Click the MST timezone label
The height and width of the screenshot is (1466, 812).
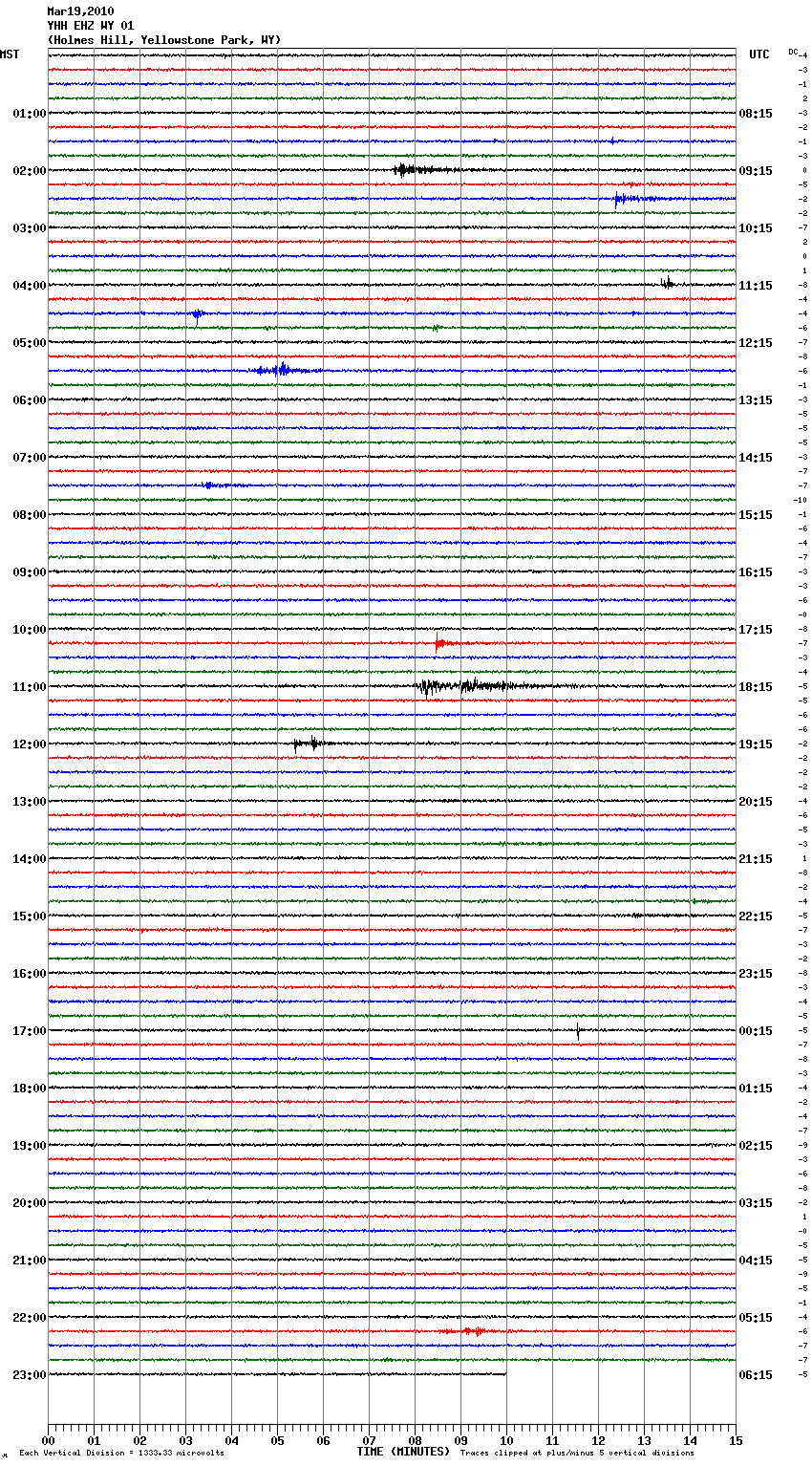[x=10, y=54]
